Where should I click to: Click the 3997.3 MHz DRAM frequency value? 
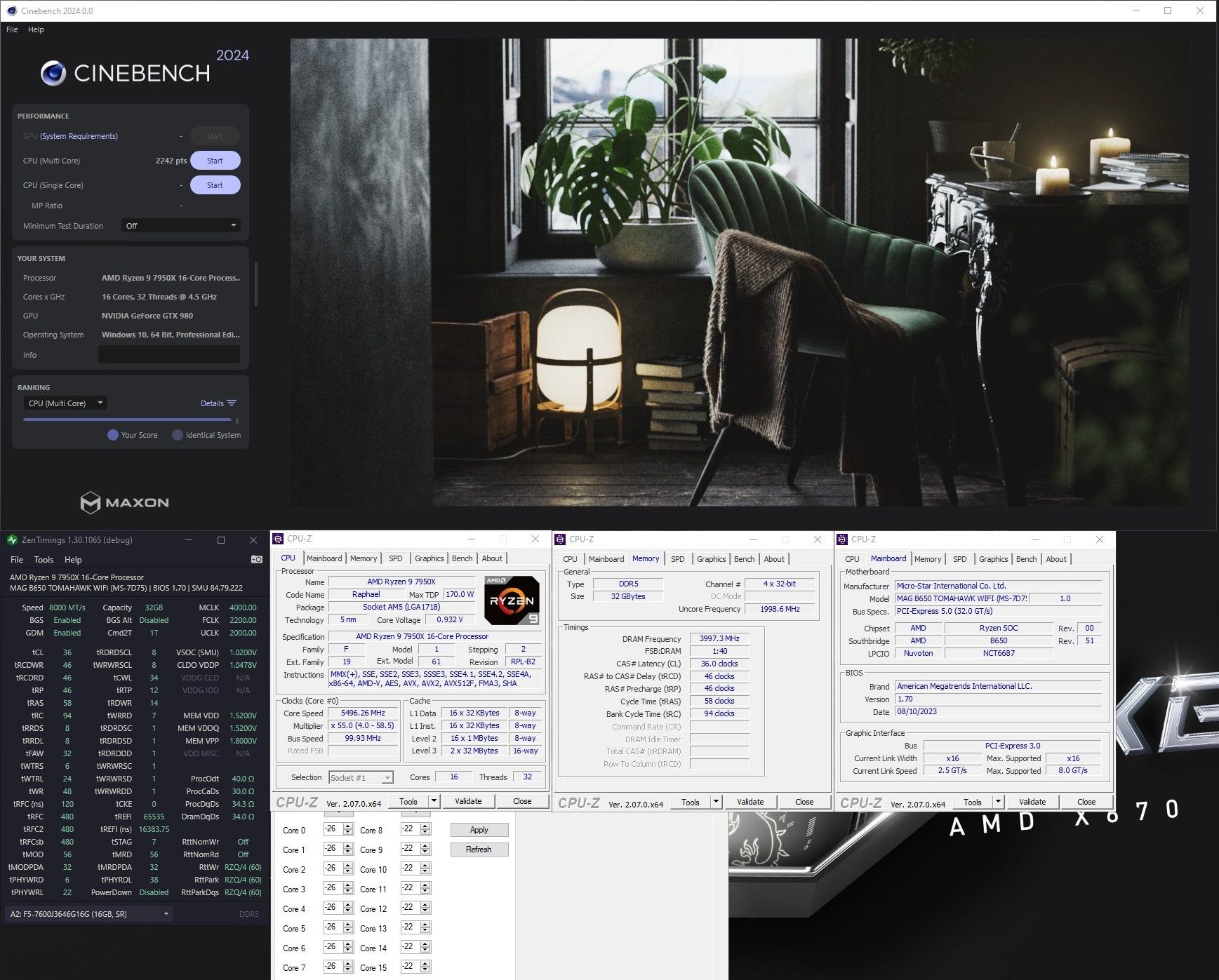pyautogui.click(x=719, y=639)
